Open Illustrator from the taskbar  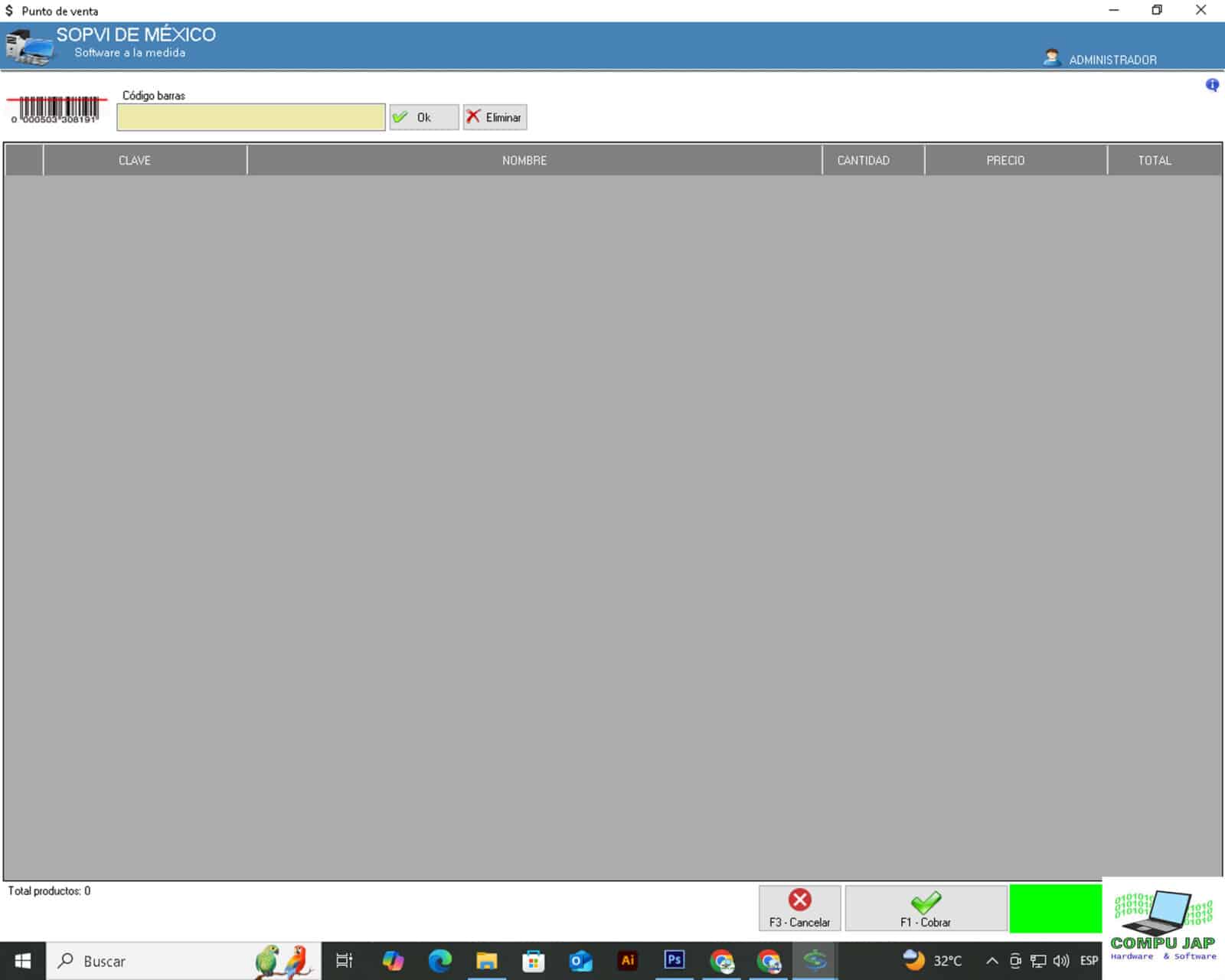tap(627, 960)
